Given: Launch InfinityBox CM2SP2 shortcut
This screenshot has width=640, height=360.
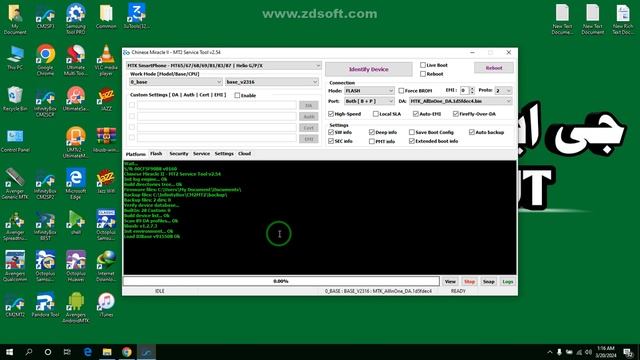Looking at the screenshot, I should (45, 184).
